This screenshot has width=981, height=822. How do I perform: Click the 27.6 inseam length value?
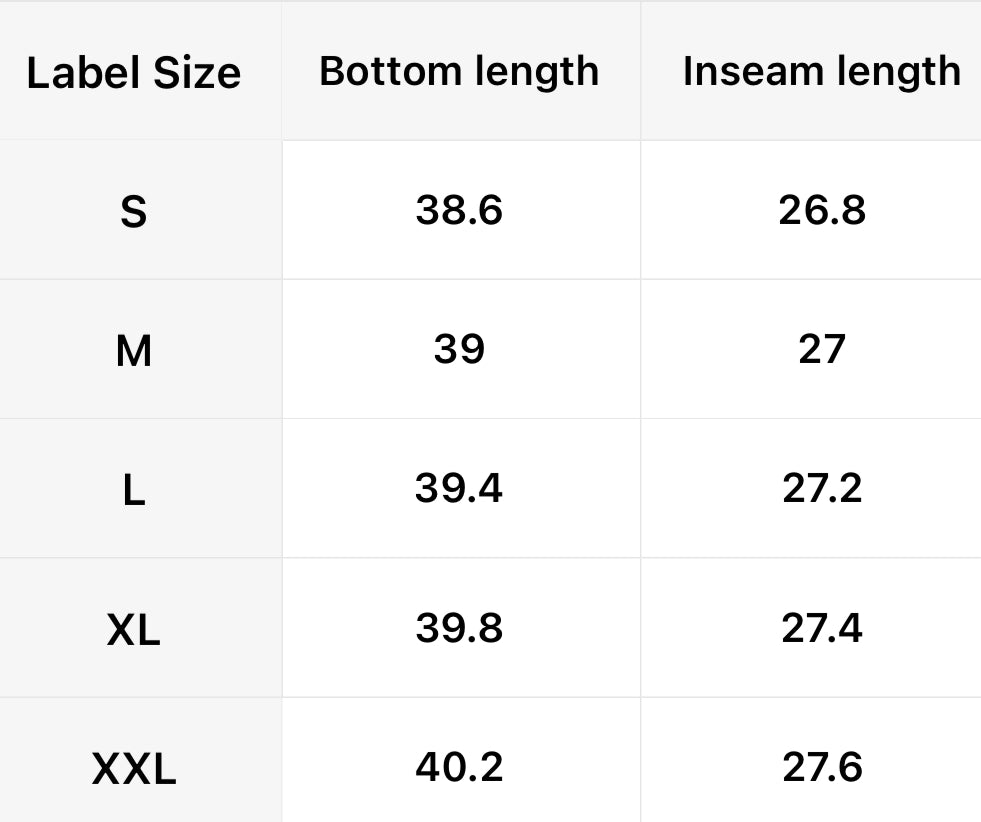(822, 767)
